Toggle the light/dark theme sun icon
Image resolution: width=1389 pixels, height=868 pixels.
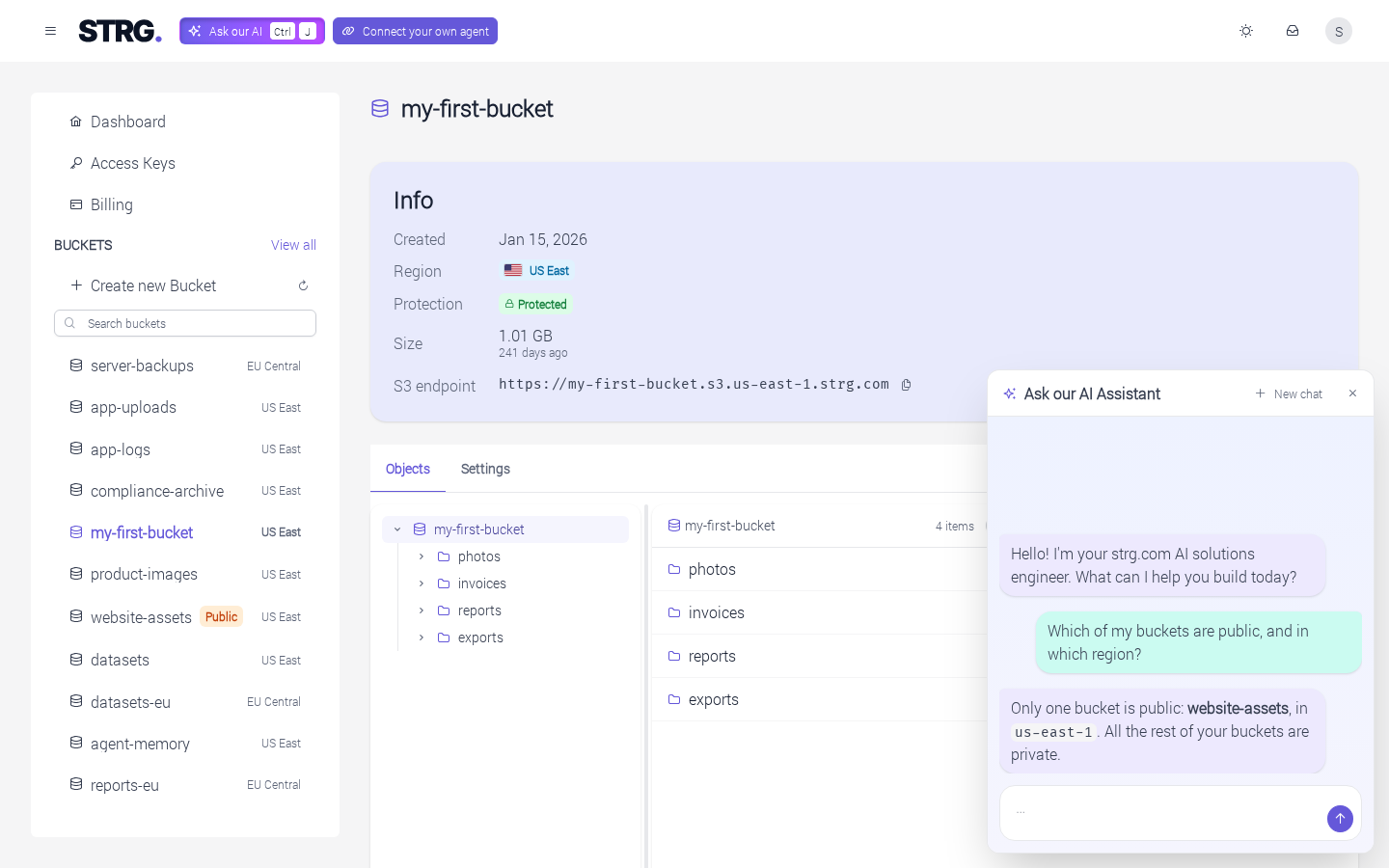[1246, 31]
